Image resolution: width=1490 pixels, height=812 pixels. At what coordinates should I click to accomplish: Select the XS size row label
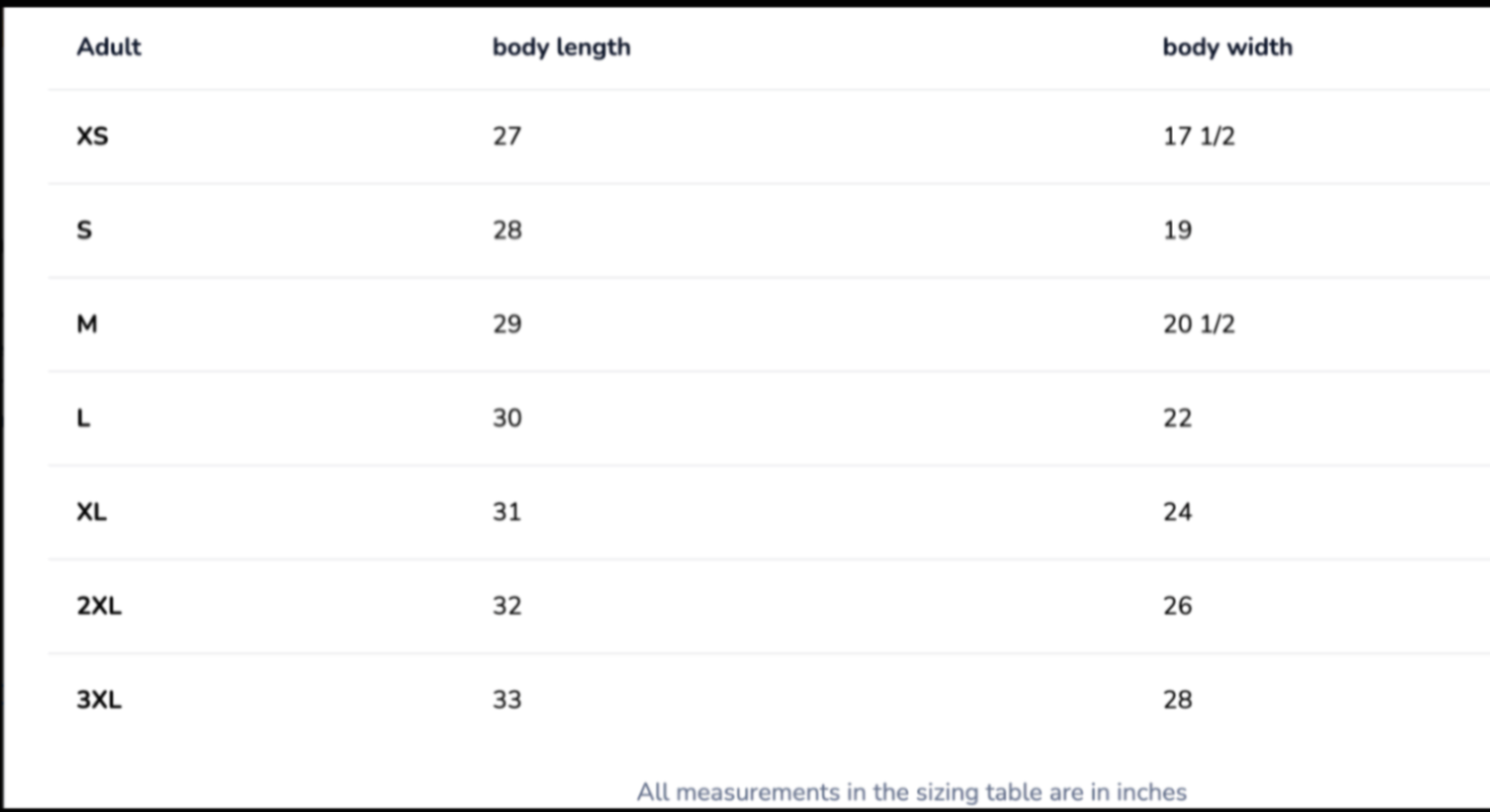92,136
